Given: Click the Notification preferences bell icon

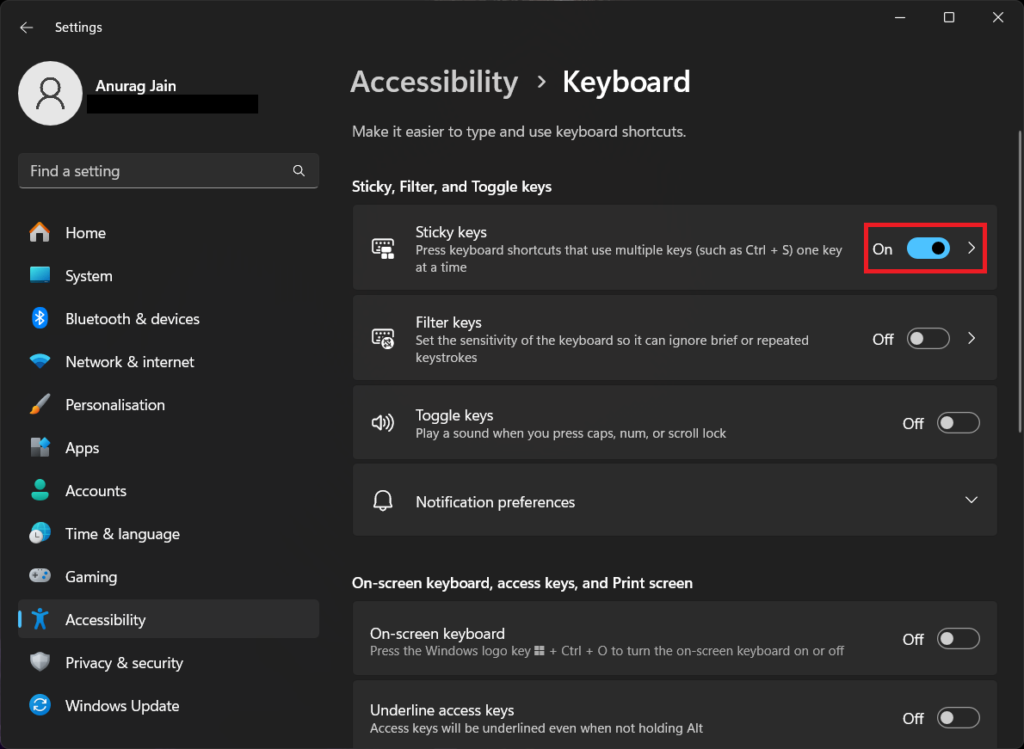Looking at the screenshot, I should point(381,500).
